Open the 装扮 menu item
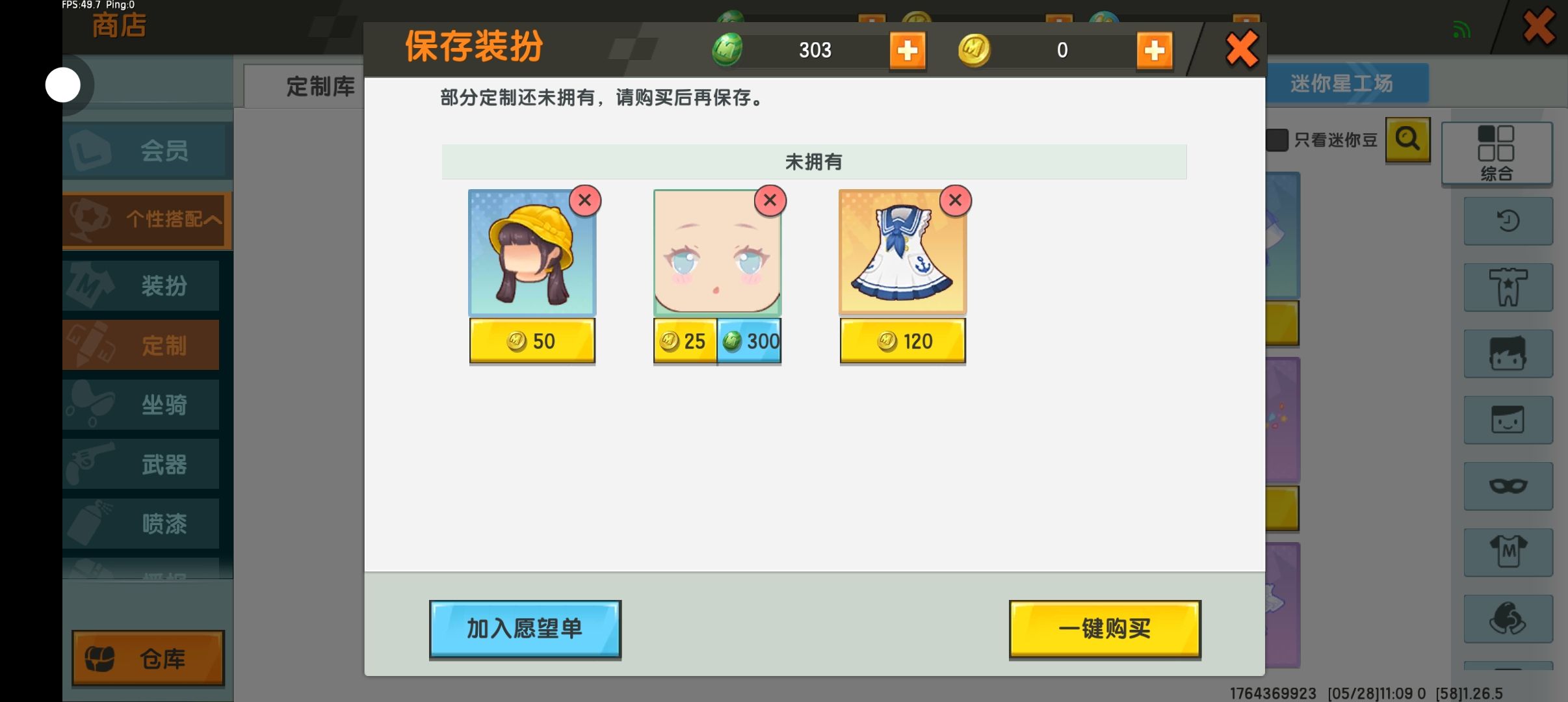This screenshot has width=1568, height=702. coord(141,285)
